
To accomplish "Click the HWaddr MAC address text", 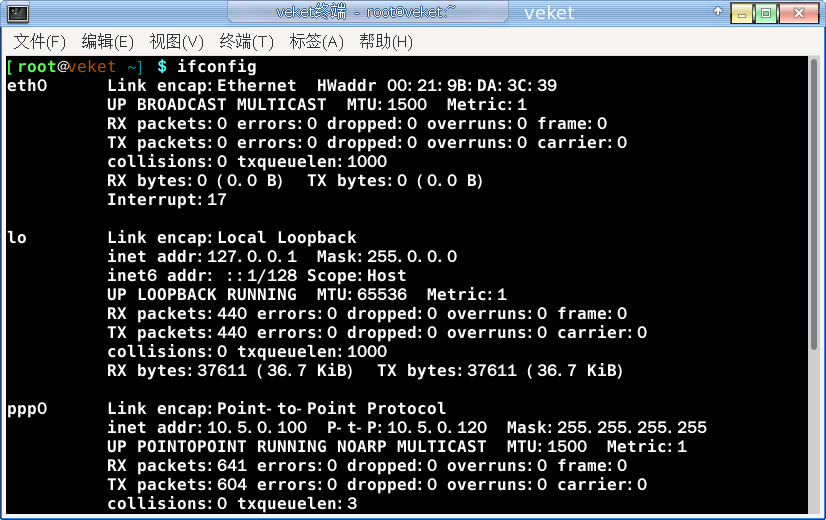I will (x=471, y=85).
